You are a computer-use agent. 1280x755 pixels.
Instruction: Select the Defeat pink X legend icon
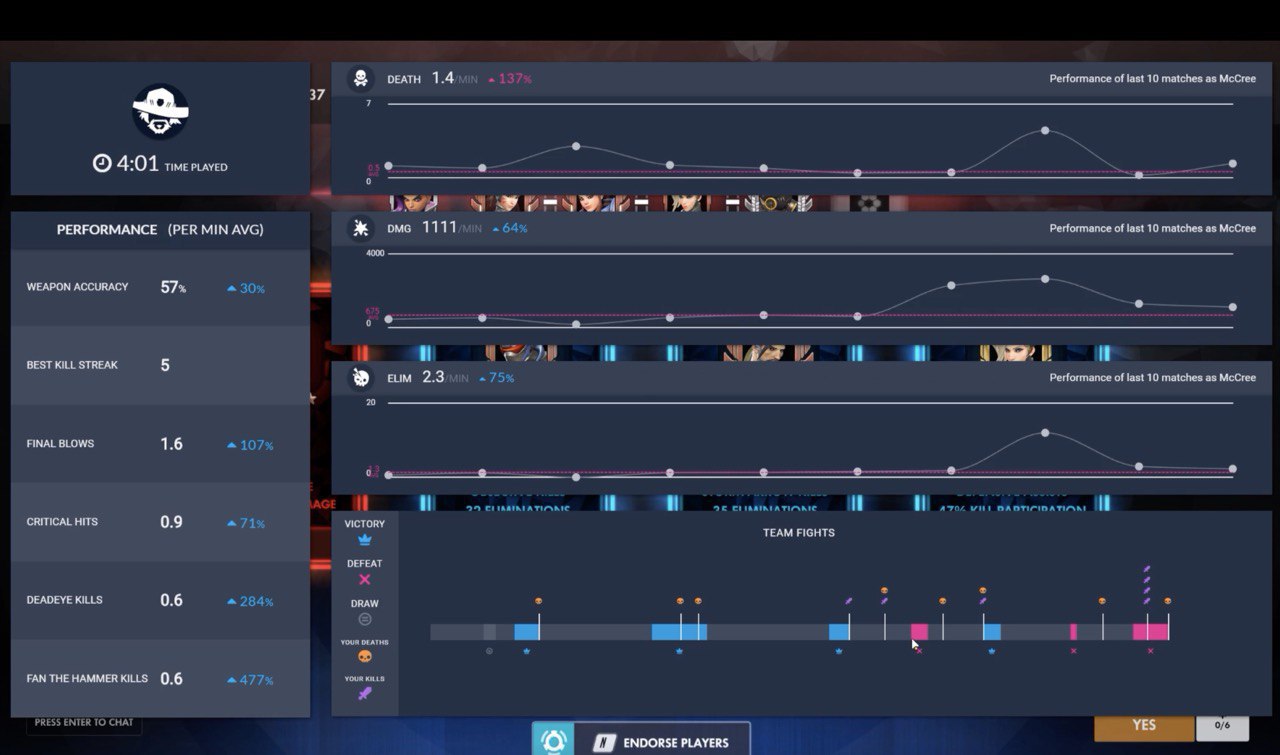click(x=364, y=579)
